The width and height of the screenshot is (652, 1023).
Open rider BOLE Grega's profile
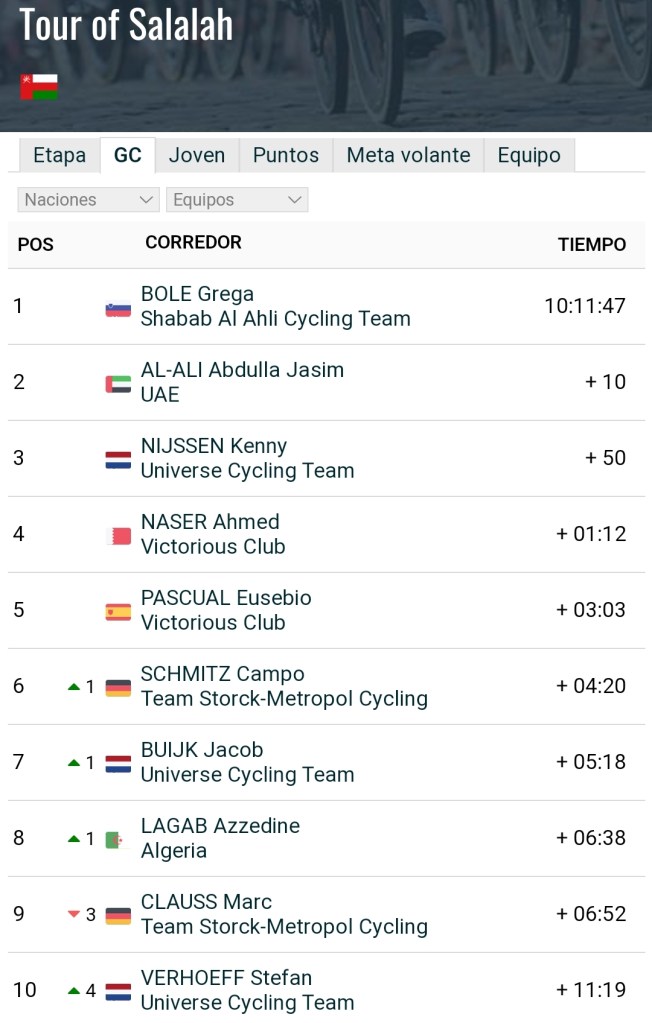(197, 294)
